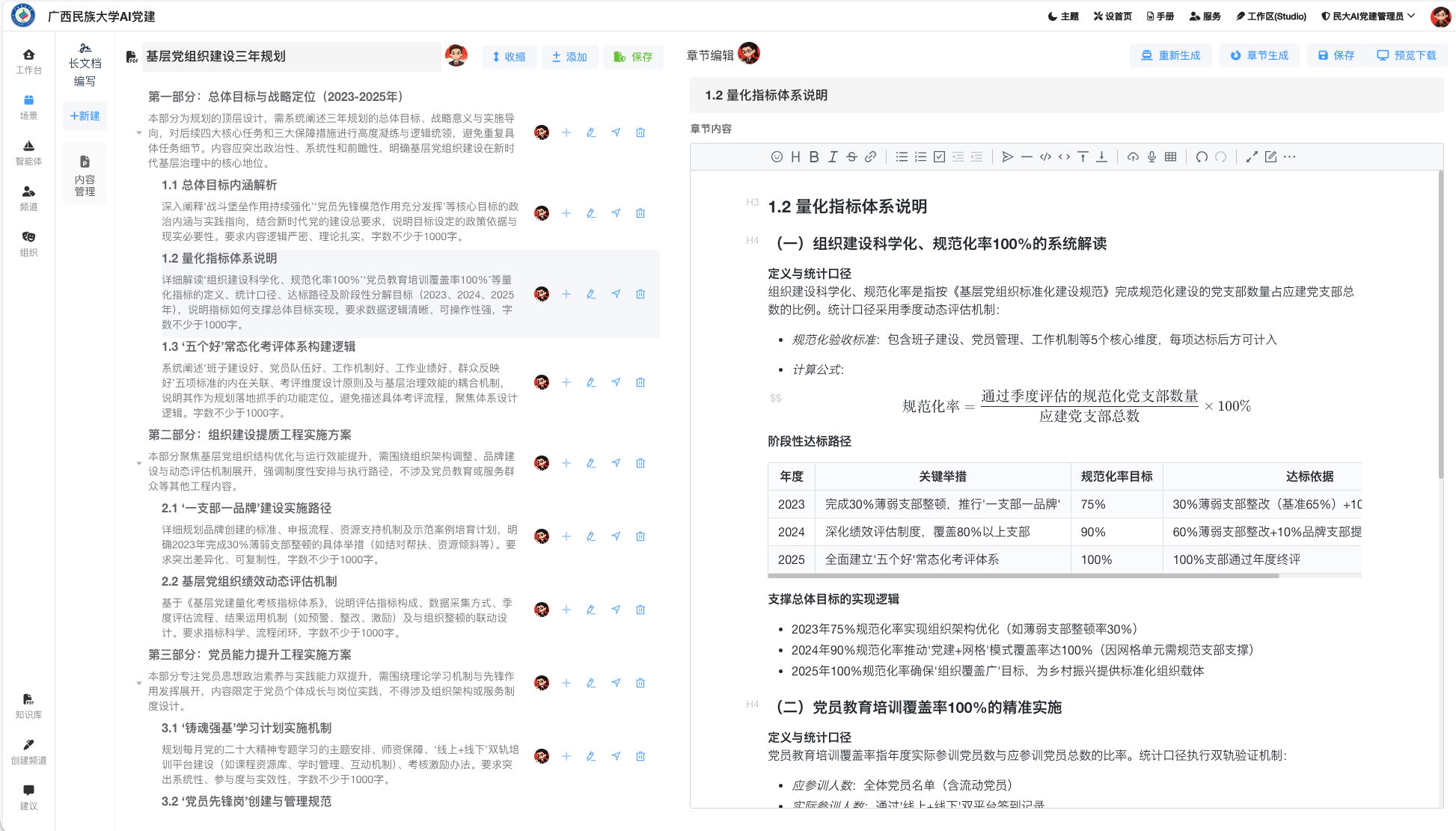Click the 预览下载 button
The height and width of the screenshot is (831, 1456).
point(1407,55)
